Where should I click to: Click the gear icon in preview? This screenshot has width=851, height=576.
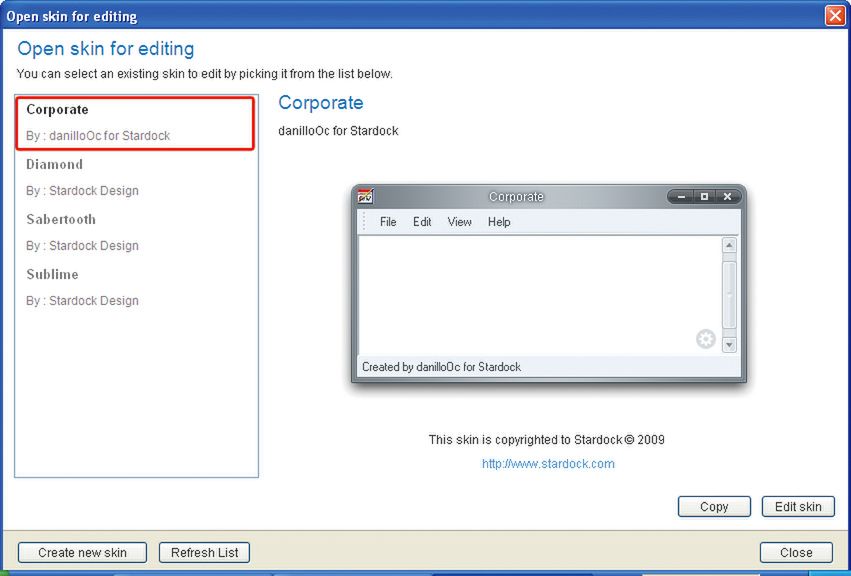(706, 339)
